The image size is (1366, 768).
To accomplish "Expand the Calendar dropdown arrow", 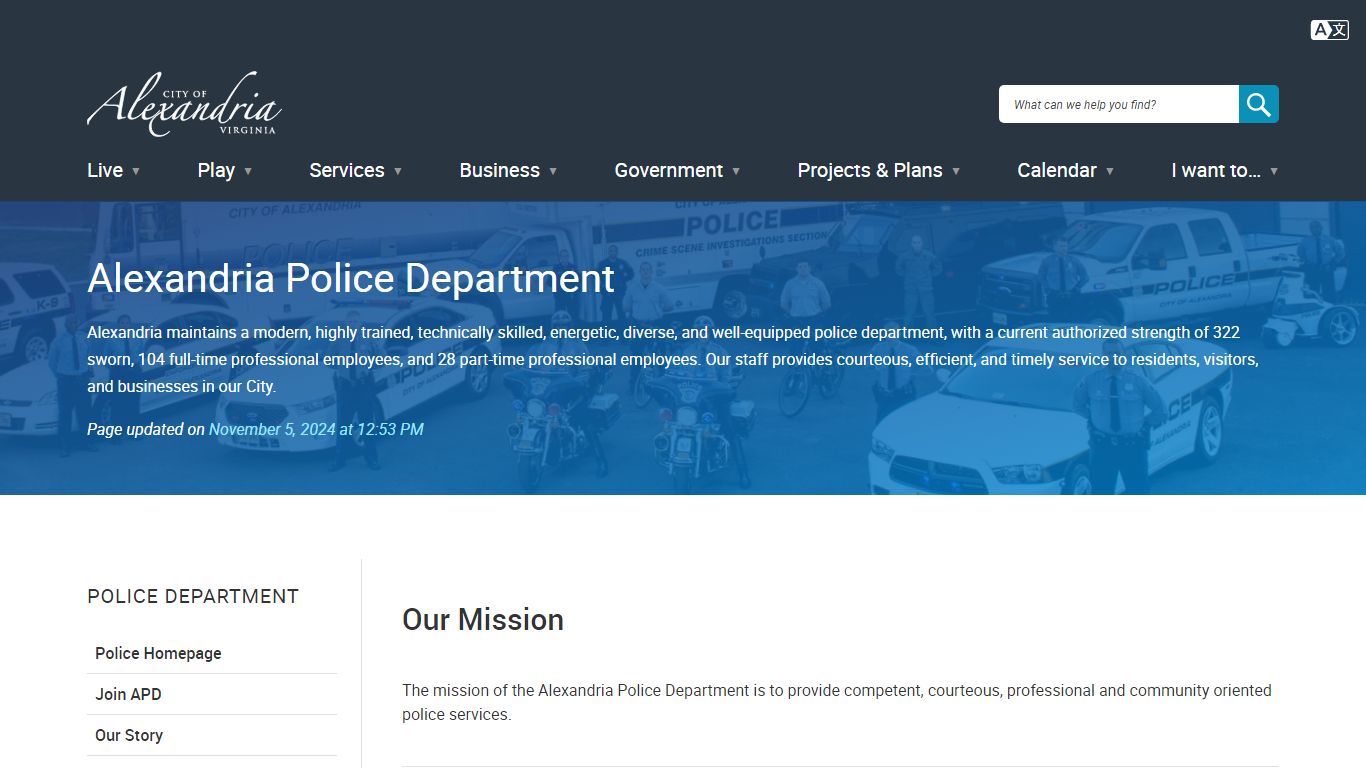I will (x=1110, y=171).
